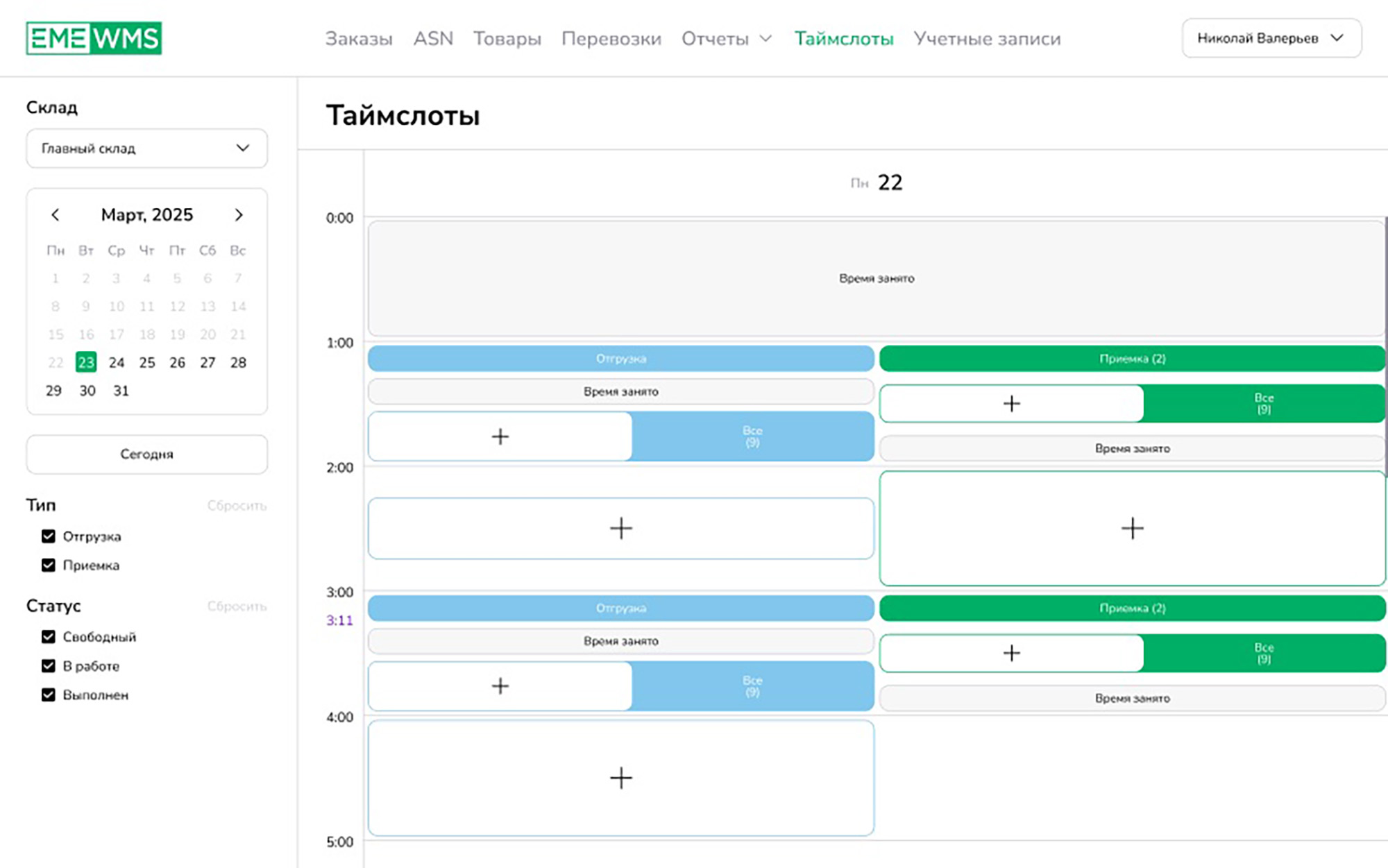This screenshot has height=868, width=1388.
Task: Add slot in 2:00 shipment column
Action: 620,529
